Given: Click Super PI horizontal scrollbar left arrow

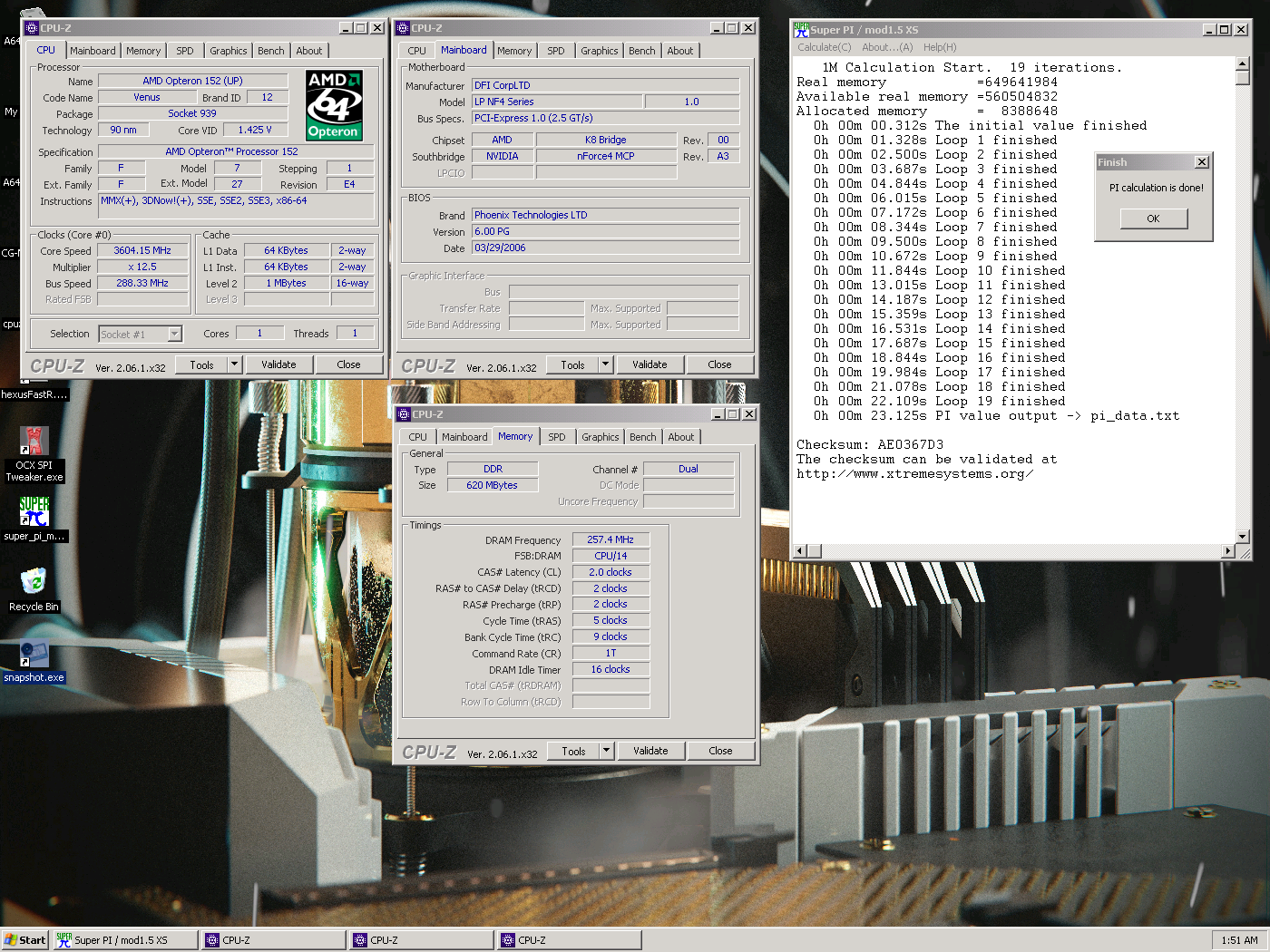Looking at the screenshot, I should (800, 551).
